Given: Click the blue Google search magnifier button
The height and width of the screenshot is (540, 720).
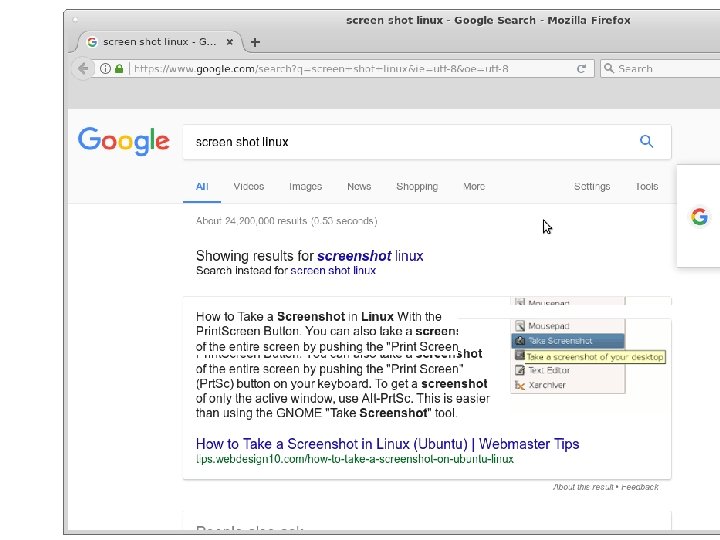Looking at the screenshot, I should click(646, 141).
